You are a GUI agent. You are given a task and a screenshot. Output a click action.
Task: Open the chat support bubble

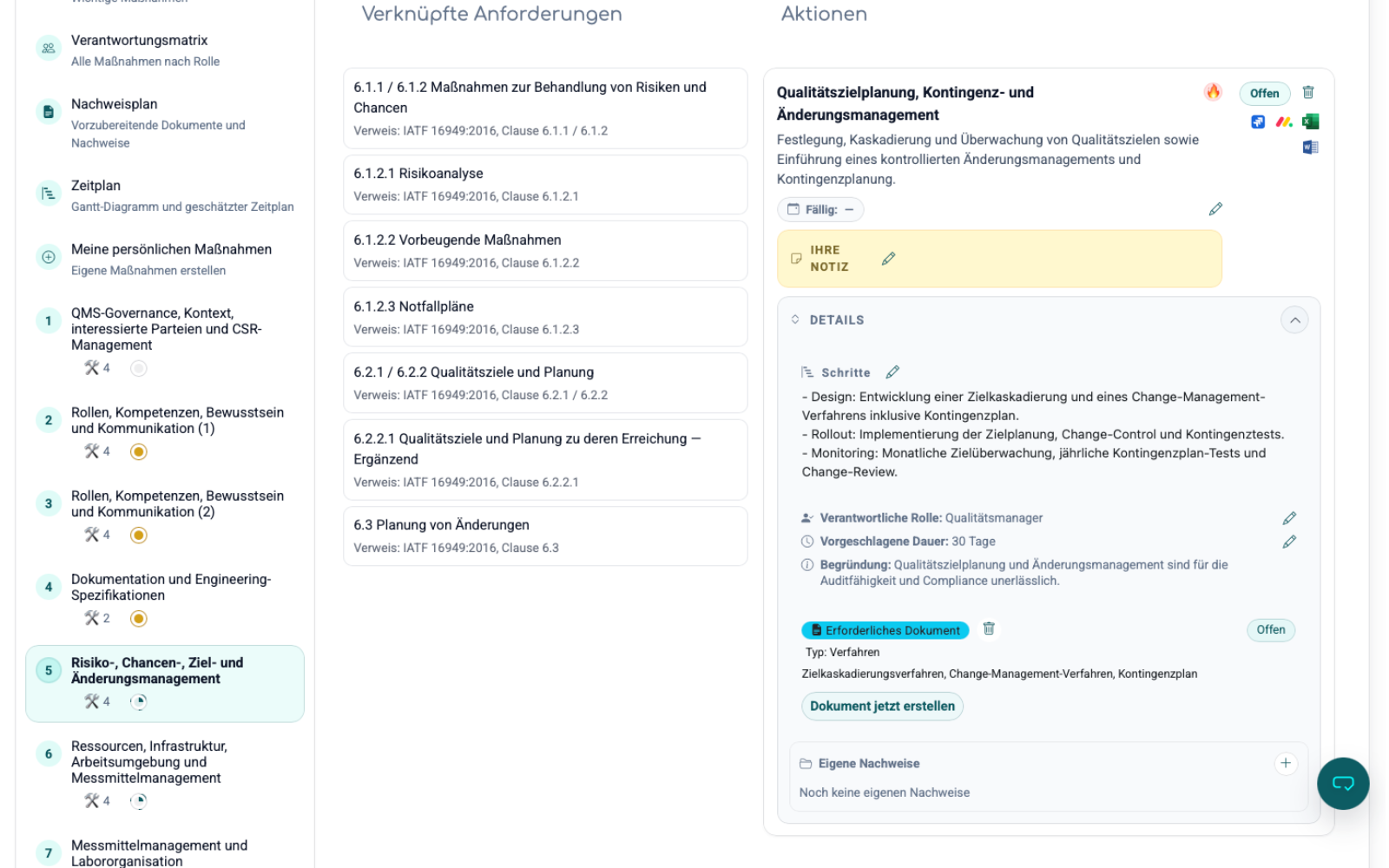(x=1342, y=783)
